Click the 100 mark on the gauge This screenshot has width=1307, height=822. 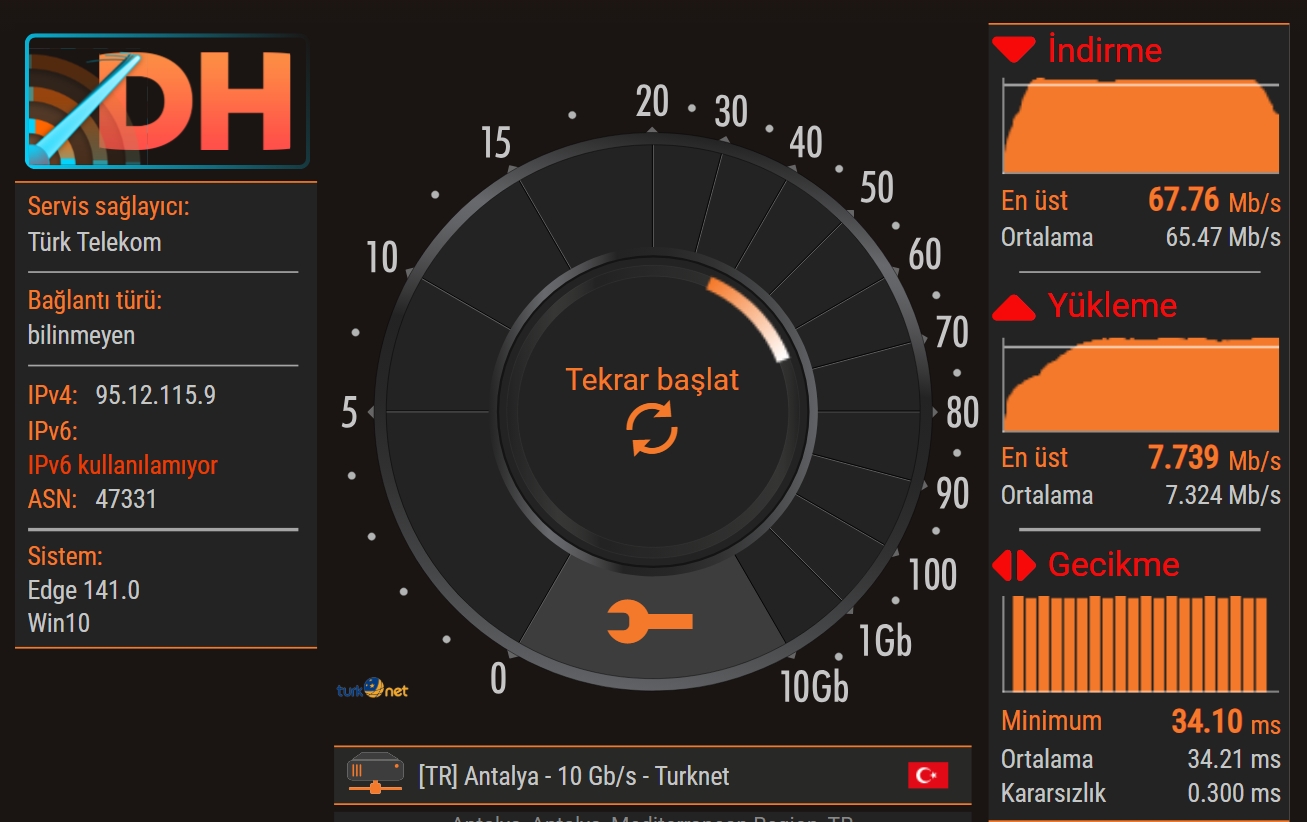(932, 575)
